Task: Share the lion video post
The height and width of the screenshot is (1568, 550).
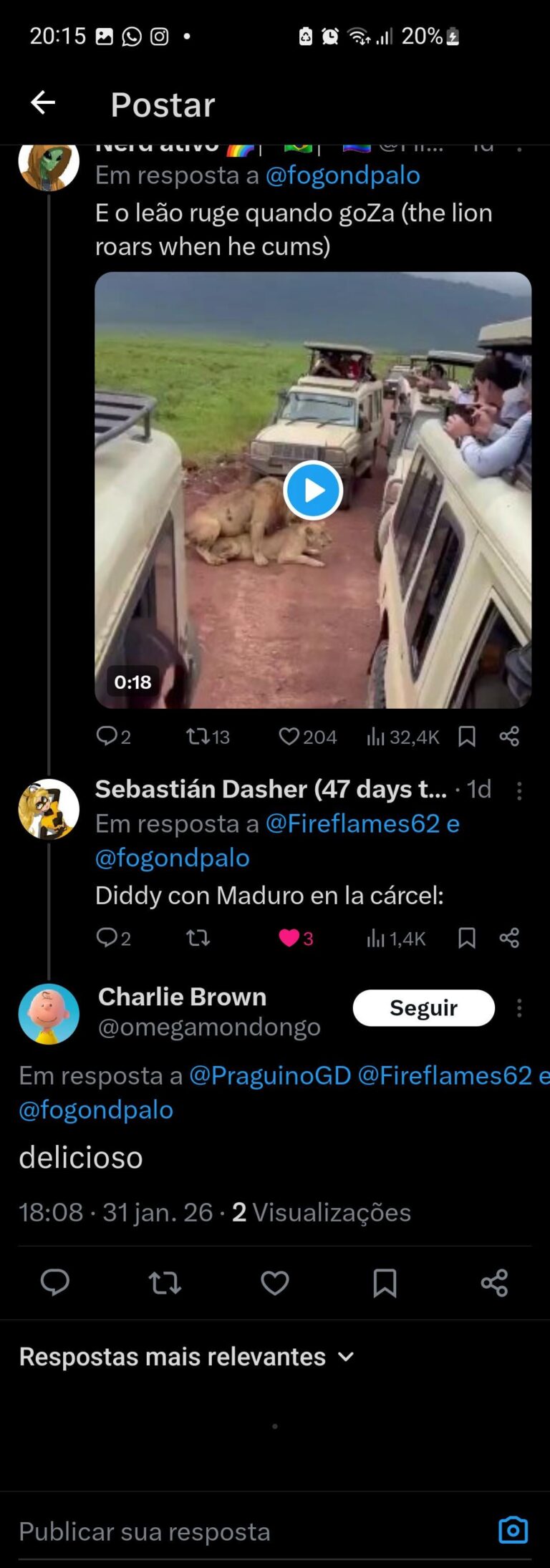Action: (x=509, y=736)
